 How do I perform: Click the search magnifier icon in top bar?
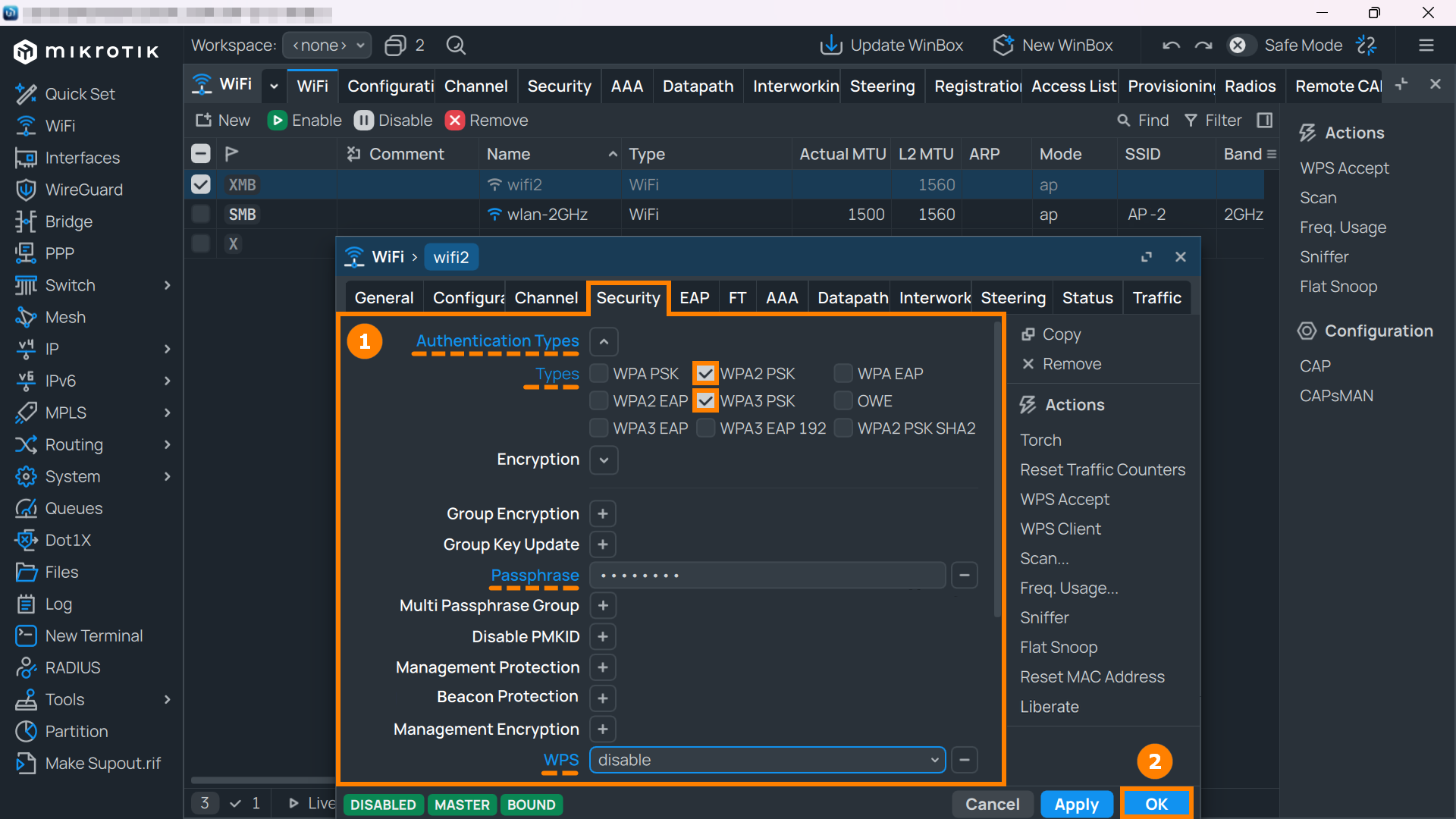point(456,45)
